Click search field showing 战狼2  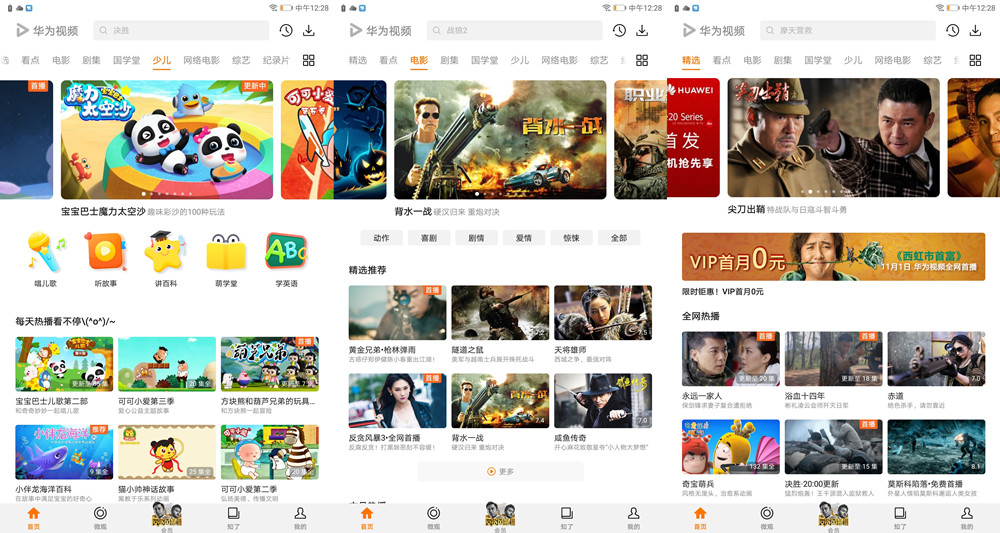pos(514,30)
